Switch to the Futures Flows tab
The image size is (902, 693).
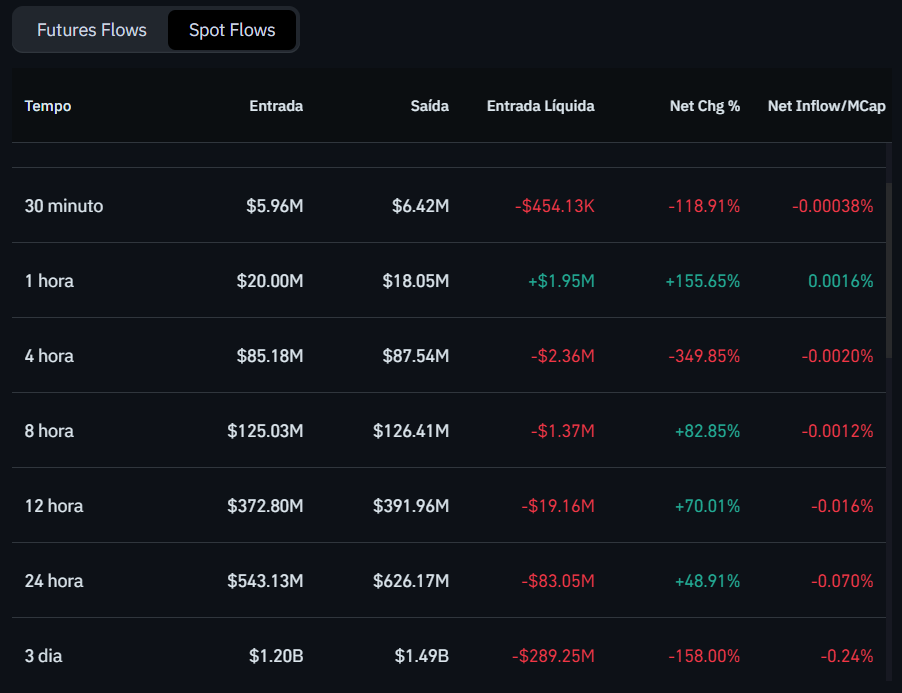[x=91, y=30]
